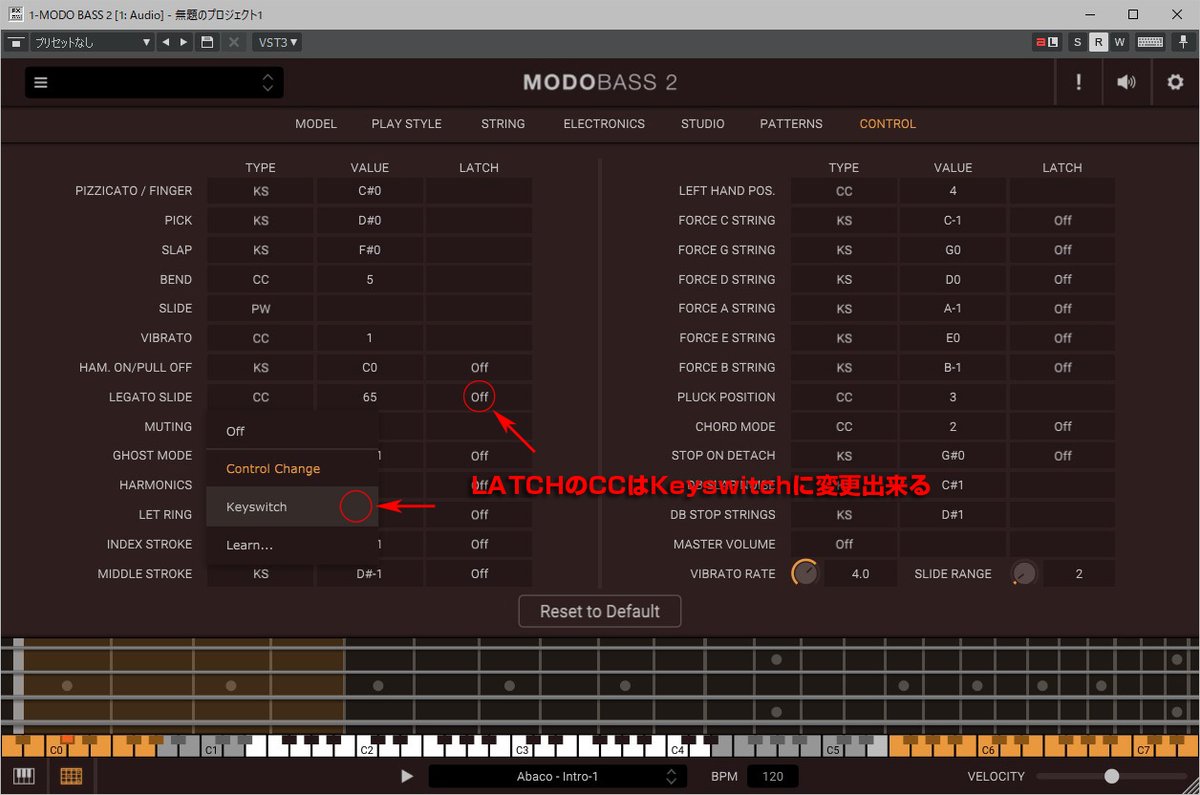The height and width of the screenshot is (795, 1200).
Task: Toggle LATCH Off for LEGATO SLIDE
Action: click(x=479, y=397)
